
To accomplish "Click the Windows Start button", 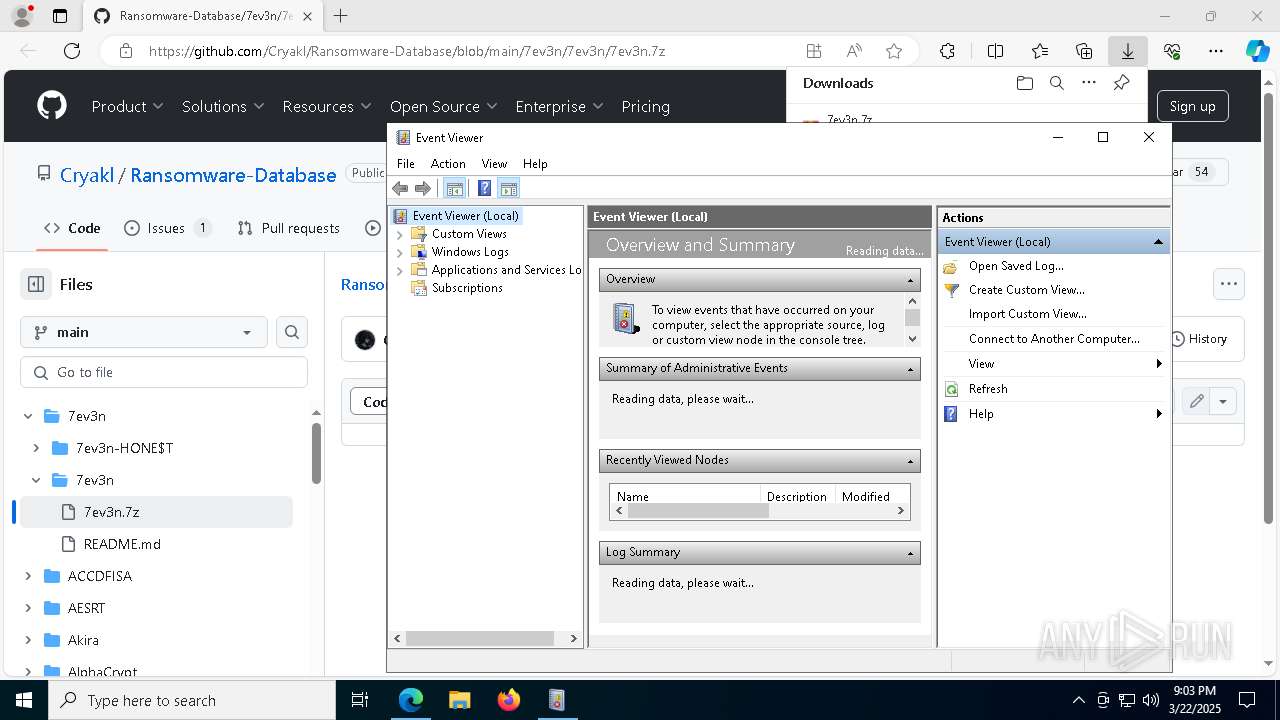I will tap(24, 700).
